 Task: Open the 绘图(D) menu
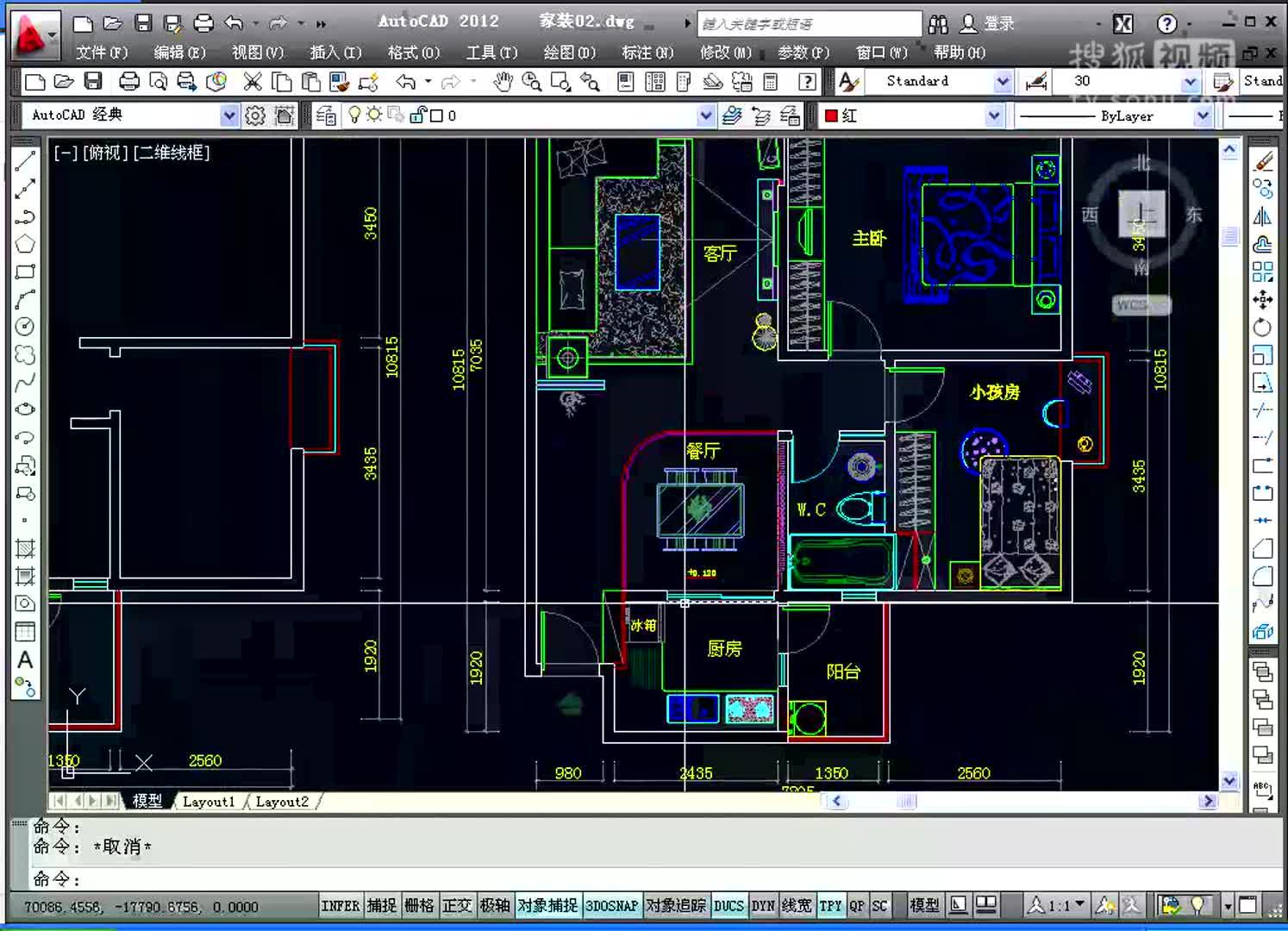(x=570, y=53)
